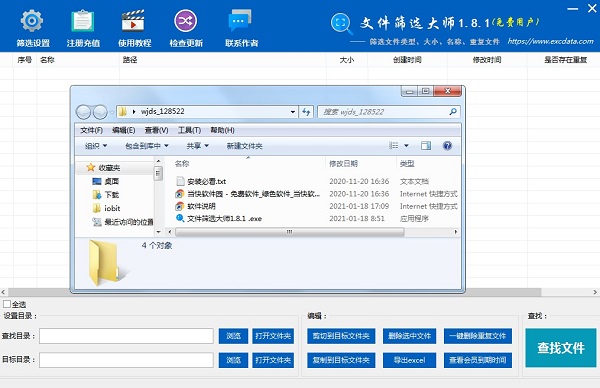Screen dimensions: 600x388
Task: Click the 查找目录 input field
Action: tap(126, 336)
